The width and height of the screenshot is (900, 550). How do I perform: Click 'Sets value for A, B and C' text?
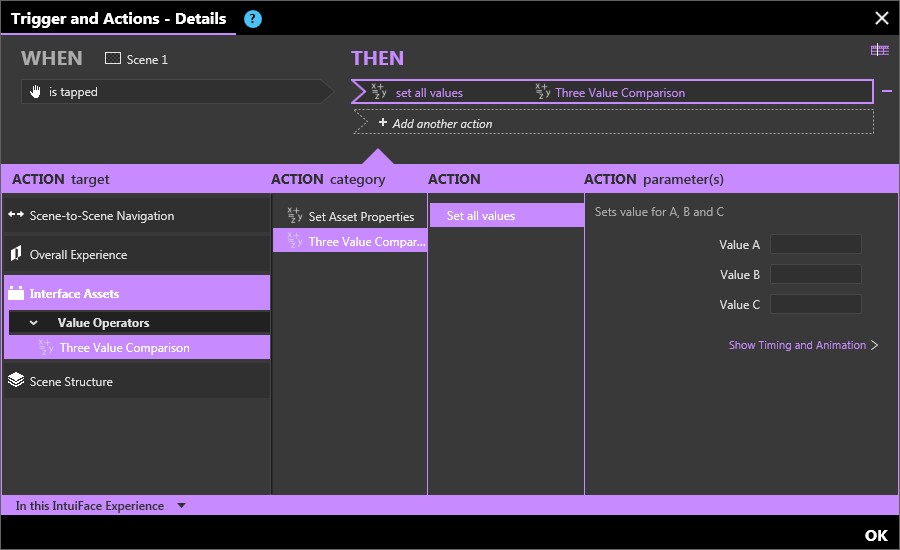pyautogui.click(x=659, y=212)
